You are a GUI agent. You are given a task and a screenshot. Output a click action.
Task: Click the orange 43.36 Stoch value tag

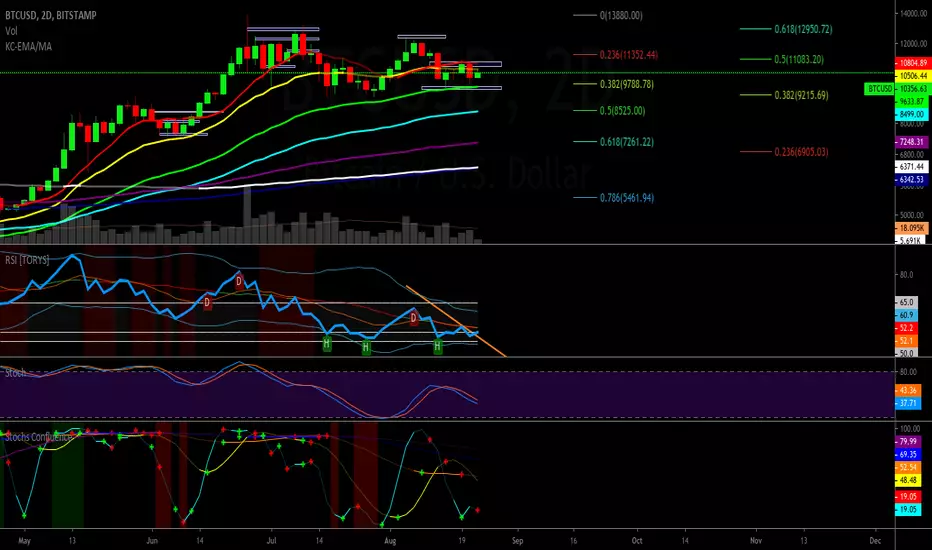[x=908, y=391]
